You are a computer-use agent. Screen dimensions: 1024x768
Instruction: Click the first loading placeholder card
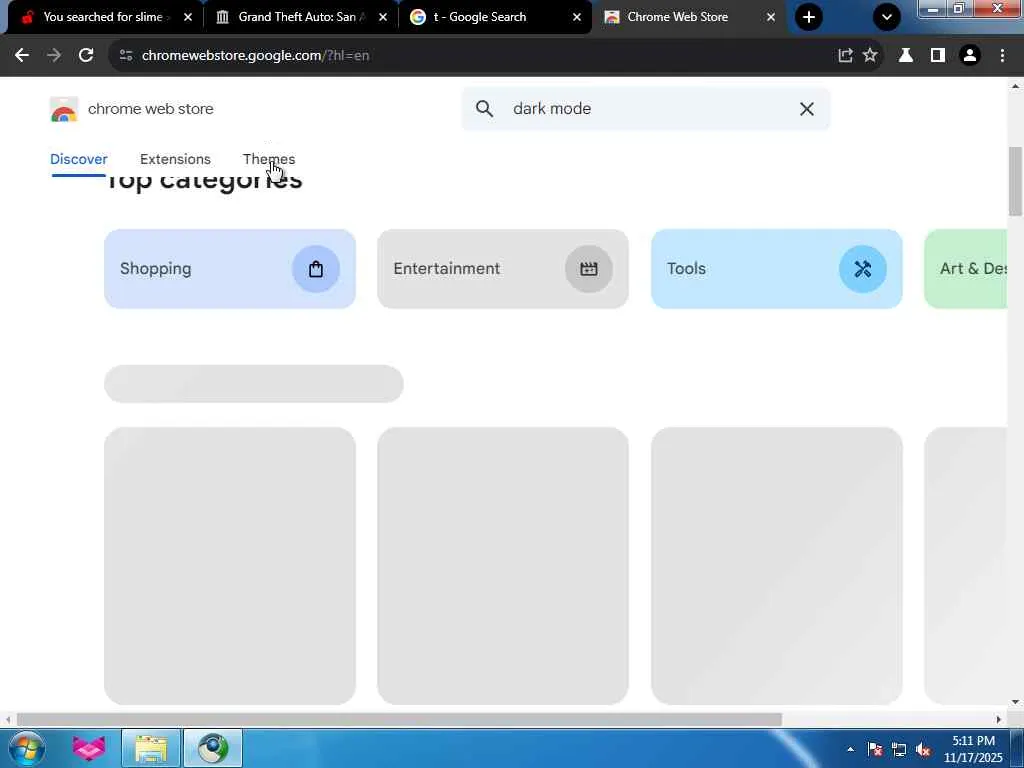click(230, 566)
